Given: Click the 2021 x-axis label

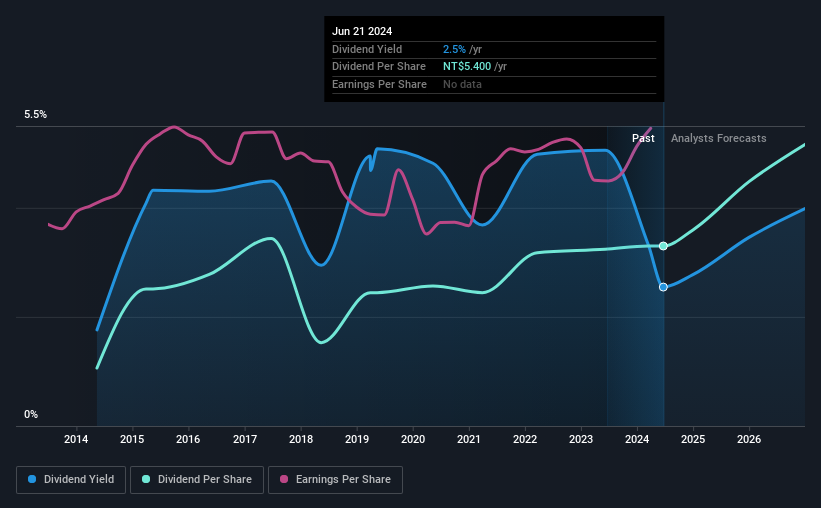Looking at the screenshot, I should click(x=469, y=439).
